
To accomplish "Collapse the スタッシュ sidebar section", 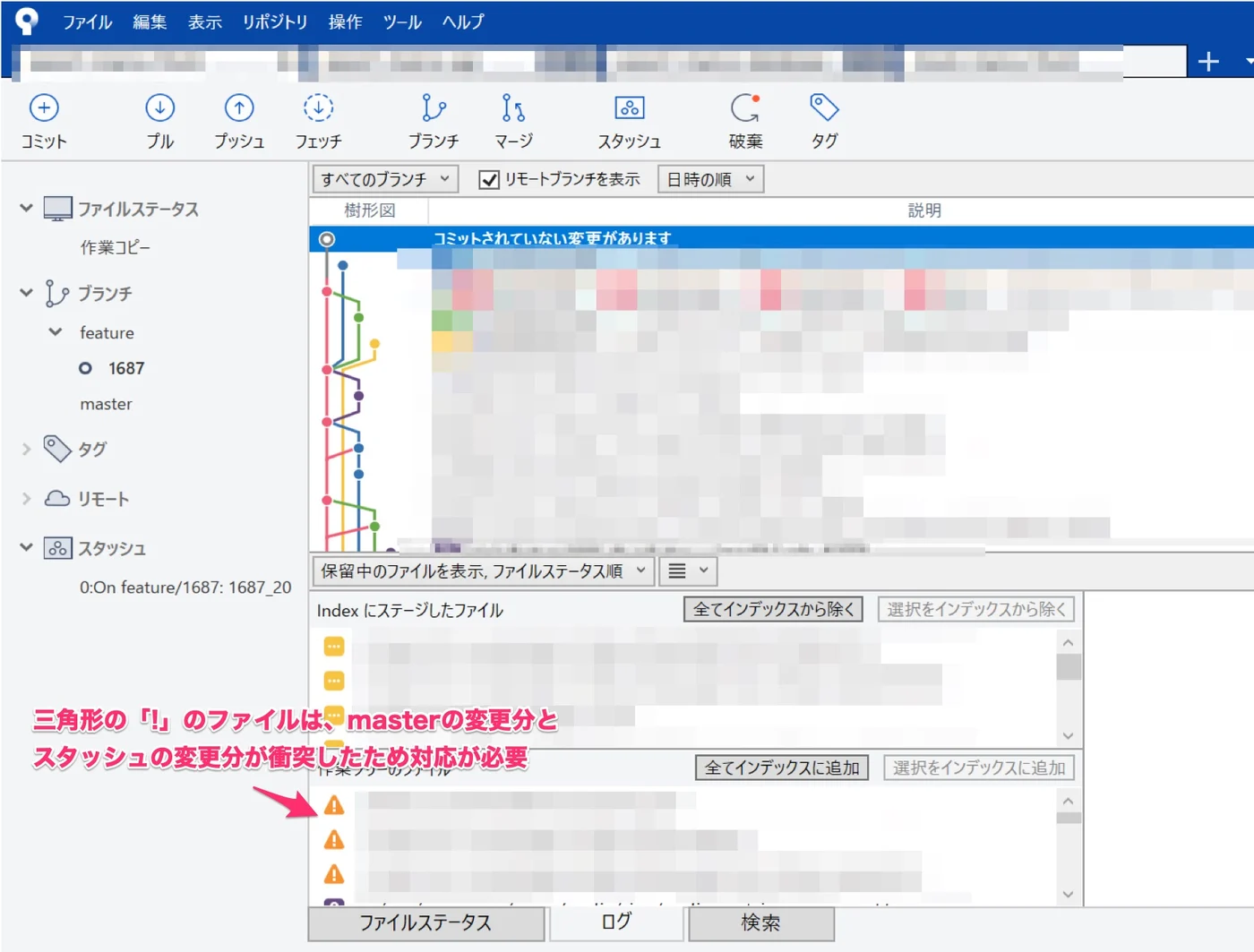I will pos(26,548).
